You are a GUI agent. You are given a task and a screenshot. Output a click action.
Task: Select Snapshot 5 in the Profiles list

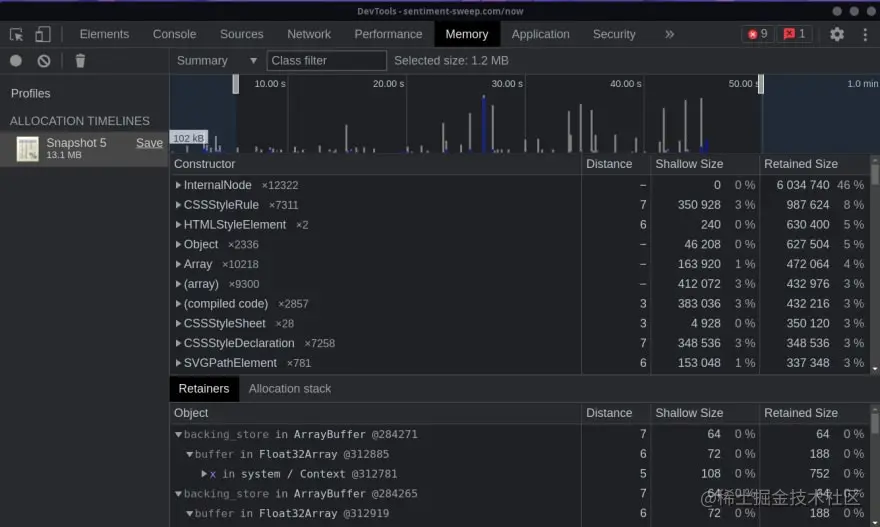coord(84,149)
